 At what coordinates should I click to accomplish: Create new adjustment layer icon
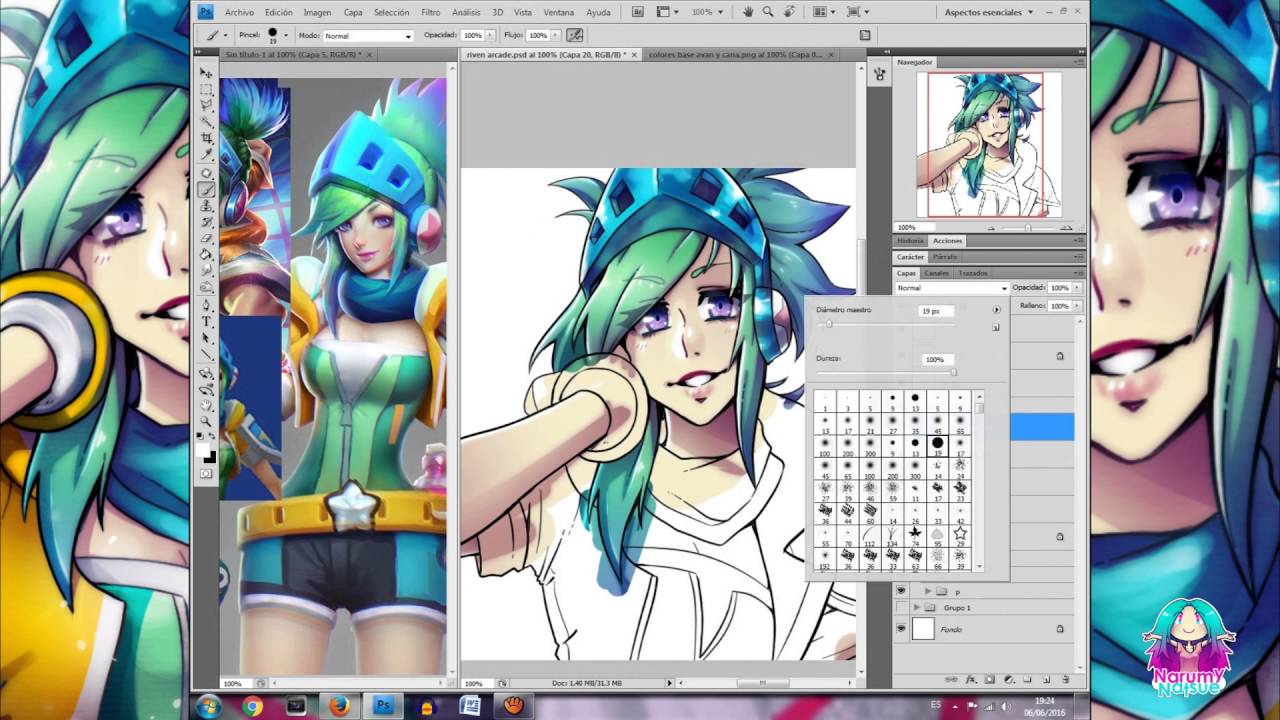(1011, 679)
